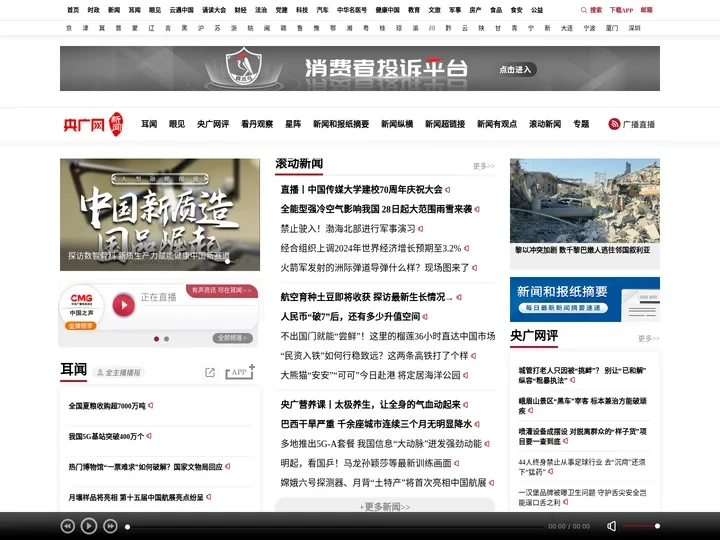Mute audio with the speaker icon
This screenshot has width=720, height=540.
611,526
